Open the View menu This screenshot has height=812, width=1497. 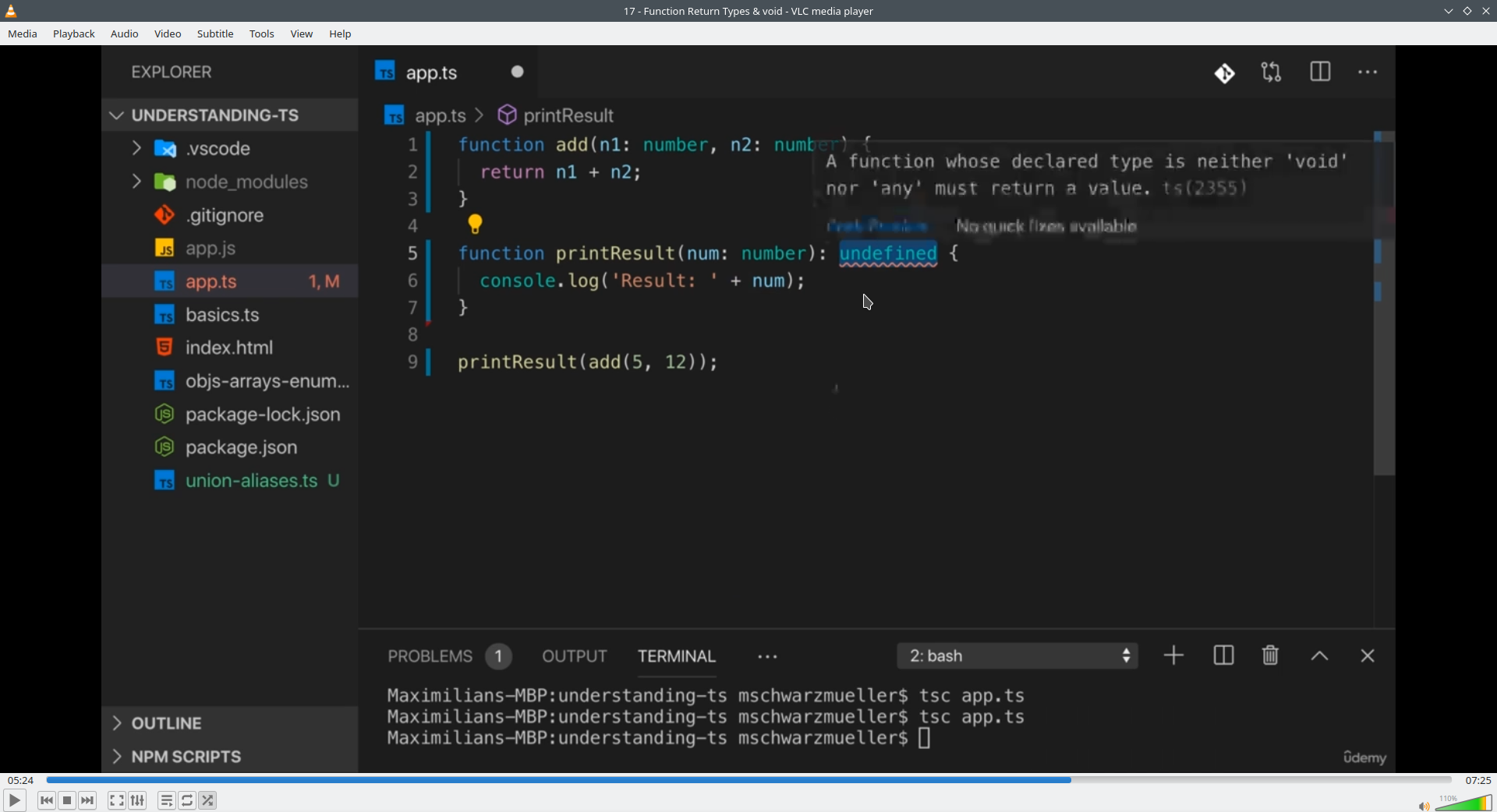tap(302, 34)
